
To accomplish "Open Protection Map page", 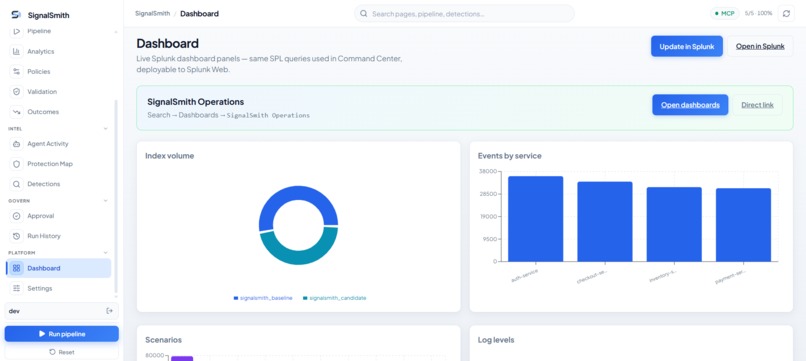I will point(60,164).
